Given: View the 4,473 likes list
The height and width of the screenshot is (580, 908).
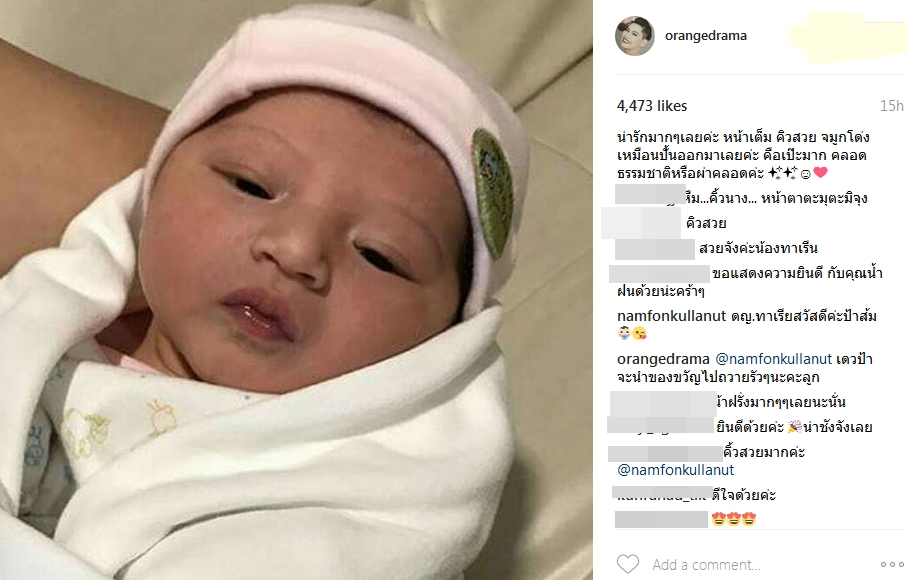Looking at the screenshot, I should (x=652, y=106).
